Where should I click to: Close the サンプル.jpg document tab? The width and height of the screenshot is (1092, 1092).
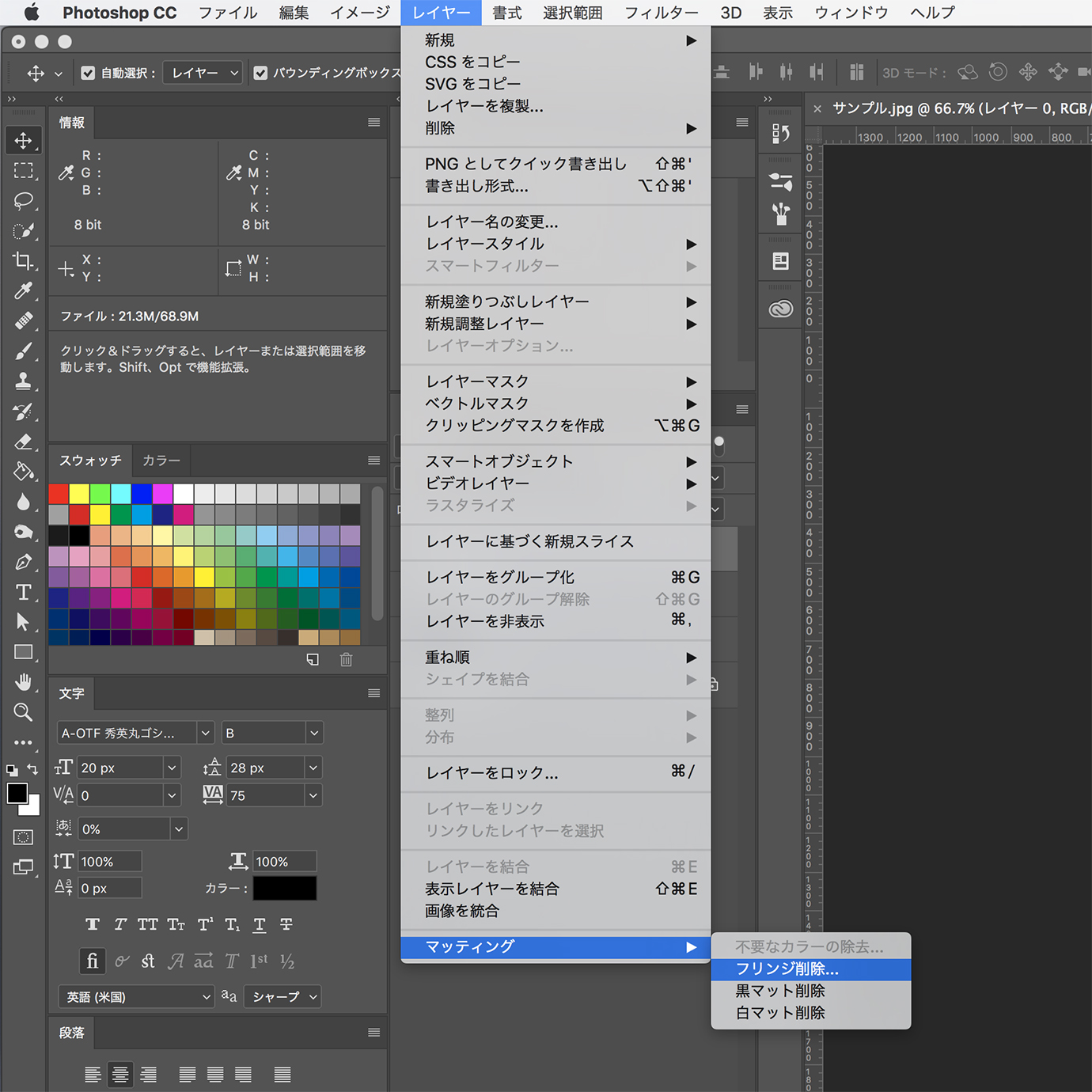point(817,108)
